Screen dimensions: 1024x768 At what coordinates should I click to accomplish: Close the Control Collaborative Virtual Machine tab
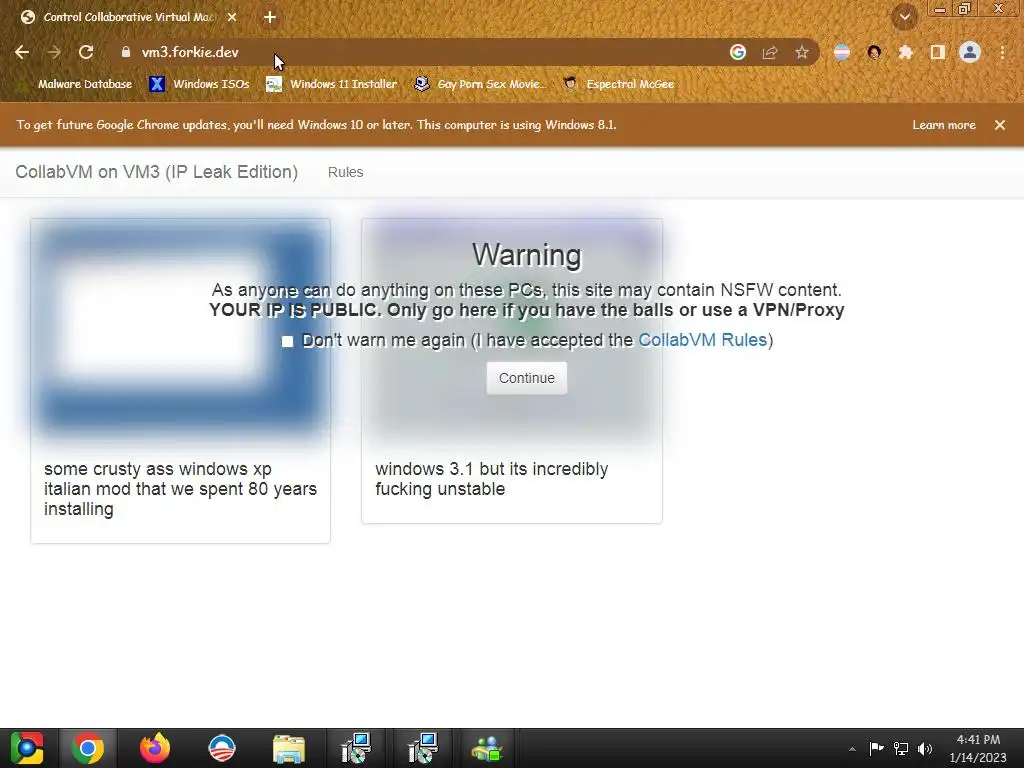point(232,17)
